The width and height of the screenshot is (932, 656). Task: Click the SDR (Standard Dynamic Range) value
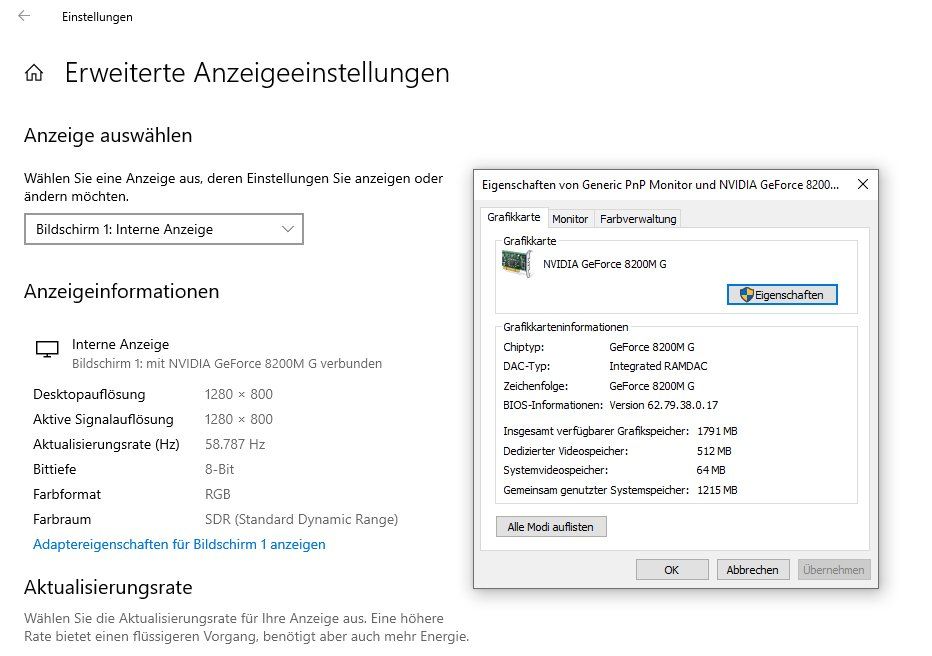301,519
